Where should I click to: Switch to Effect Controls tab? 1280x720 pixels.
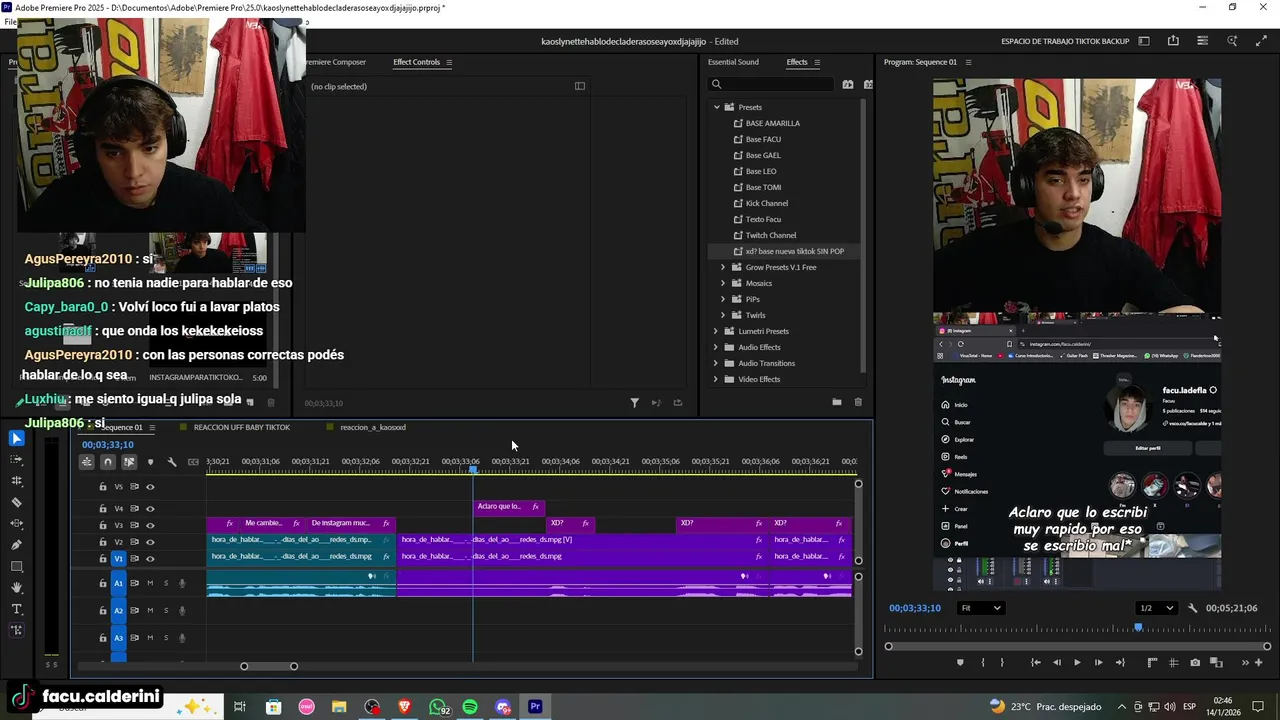416,62
